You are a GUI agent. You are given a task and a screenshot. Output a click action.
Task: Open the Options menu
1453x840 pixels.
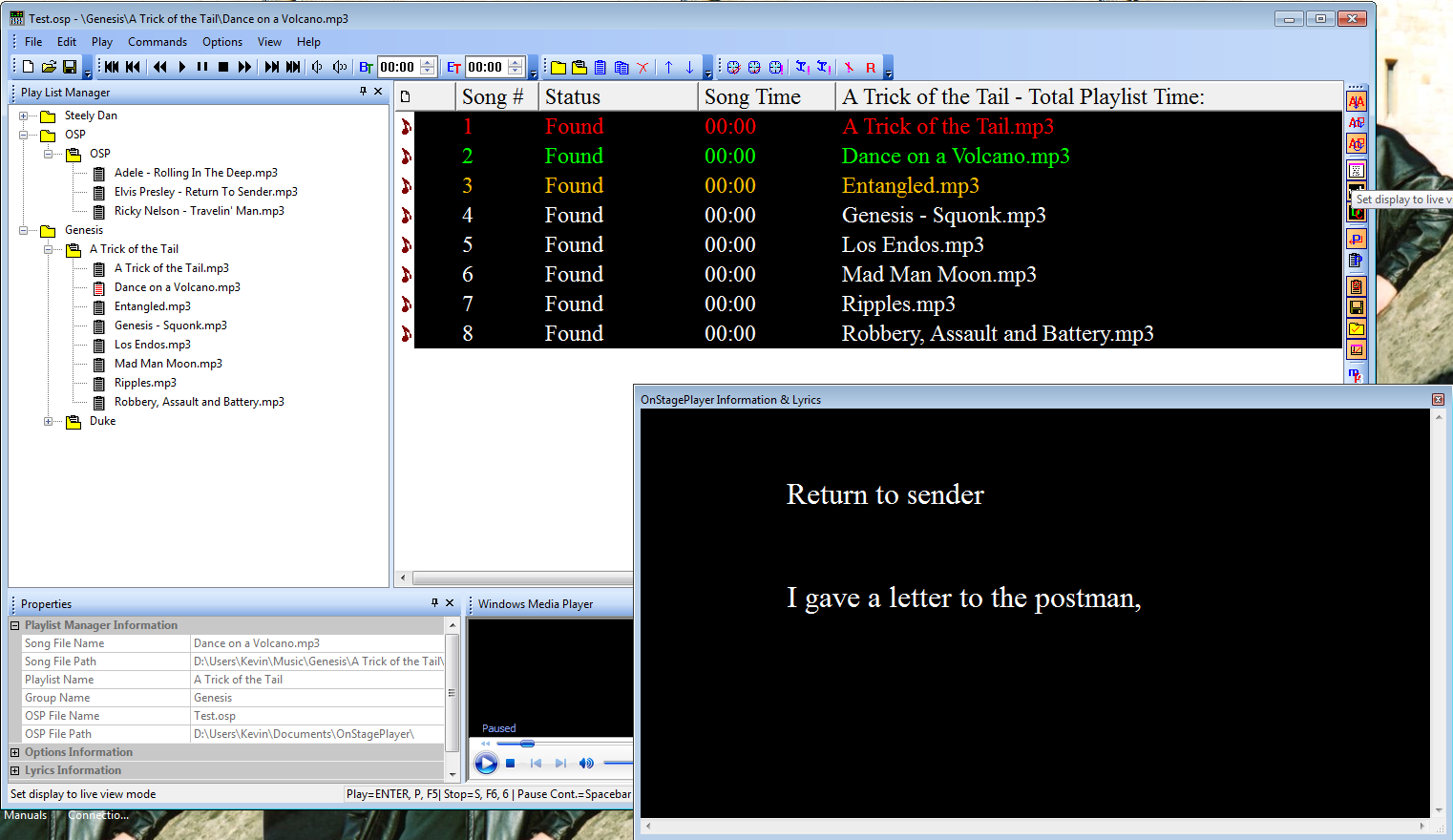[x=222, y=42]
